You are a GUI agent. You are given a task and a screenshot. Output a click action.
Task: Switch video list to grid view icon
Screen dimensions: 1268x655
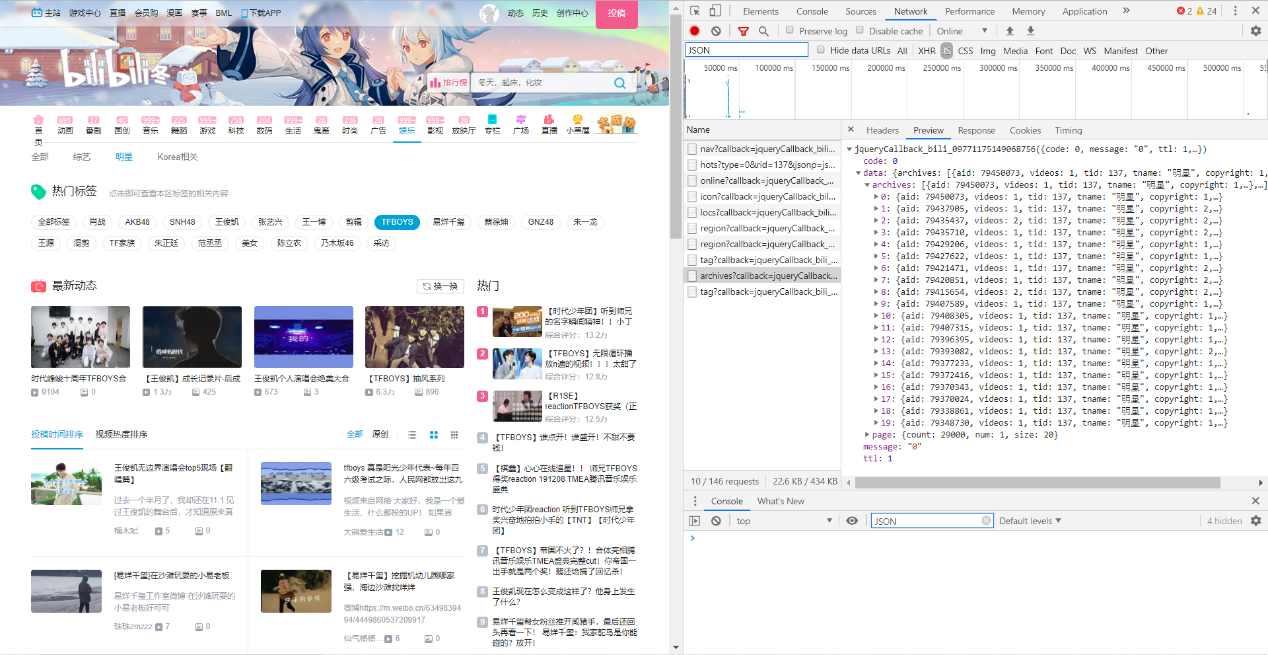(x=434, y=435)
